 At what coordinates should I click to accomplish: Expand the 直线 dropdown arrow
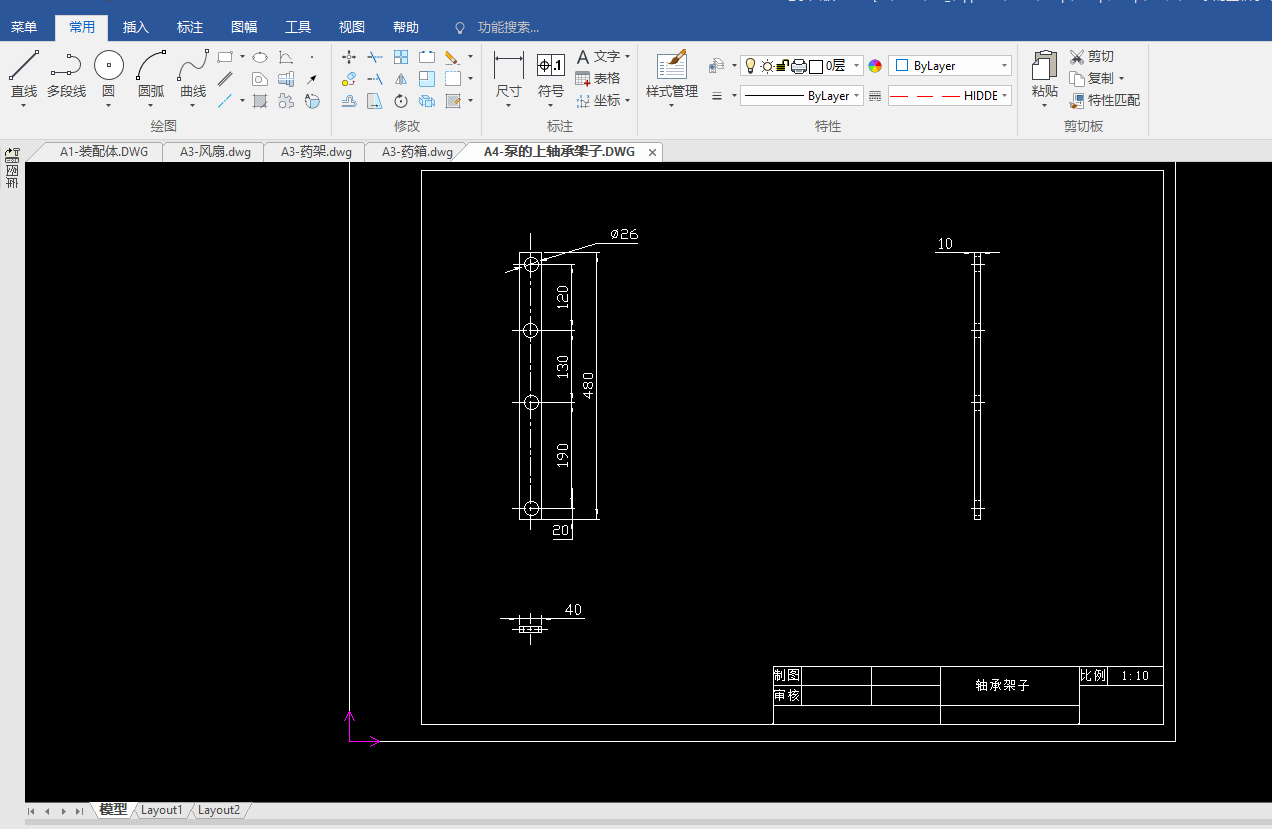point(24,105)
